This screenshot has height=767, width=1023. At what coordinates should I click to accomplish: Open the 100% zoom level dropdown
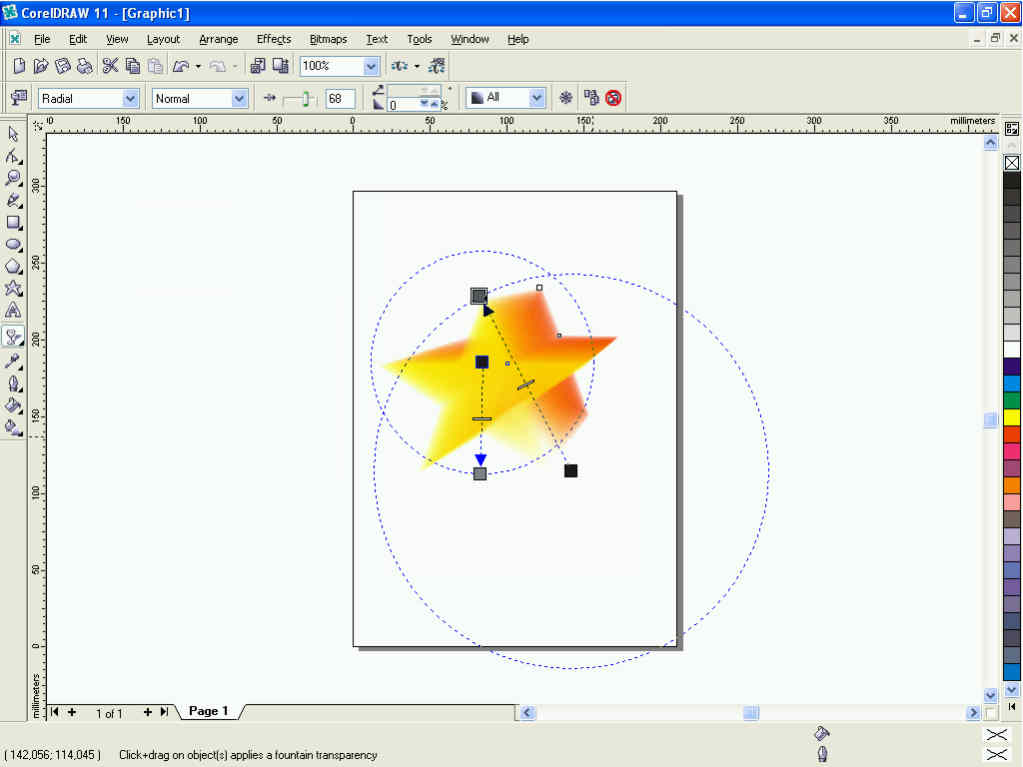coord(371,66)
